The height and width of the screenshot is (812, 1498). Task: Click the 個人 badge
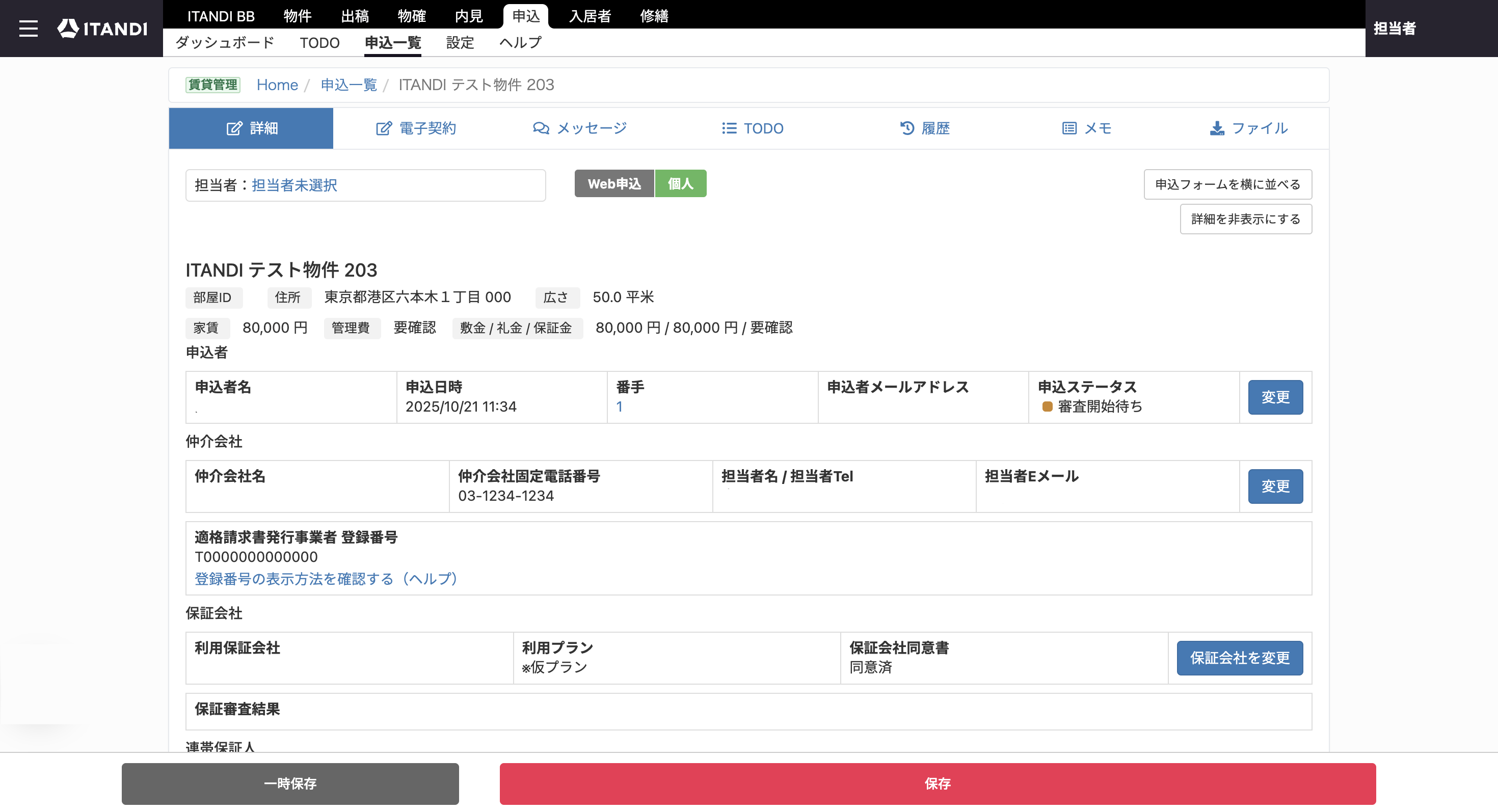tap(680, 184)
